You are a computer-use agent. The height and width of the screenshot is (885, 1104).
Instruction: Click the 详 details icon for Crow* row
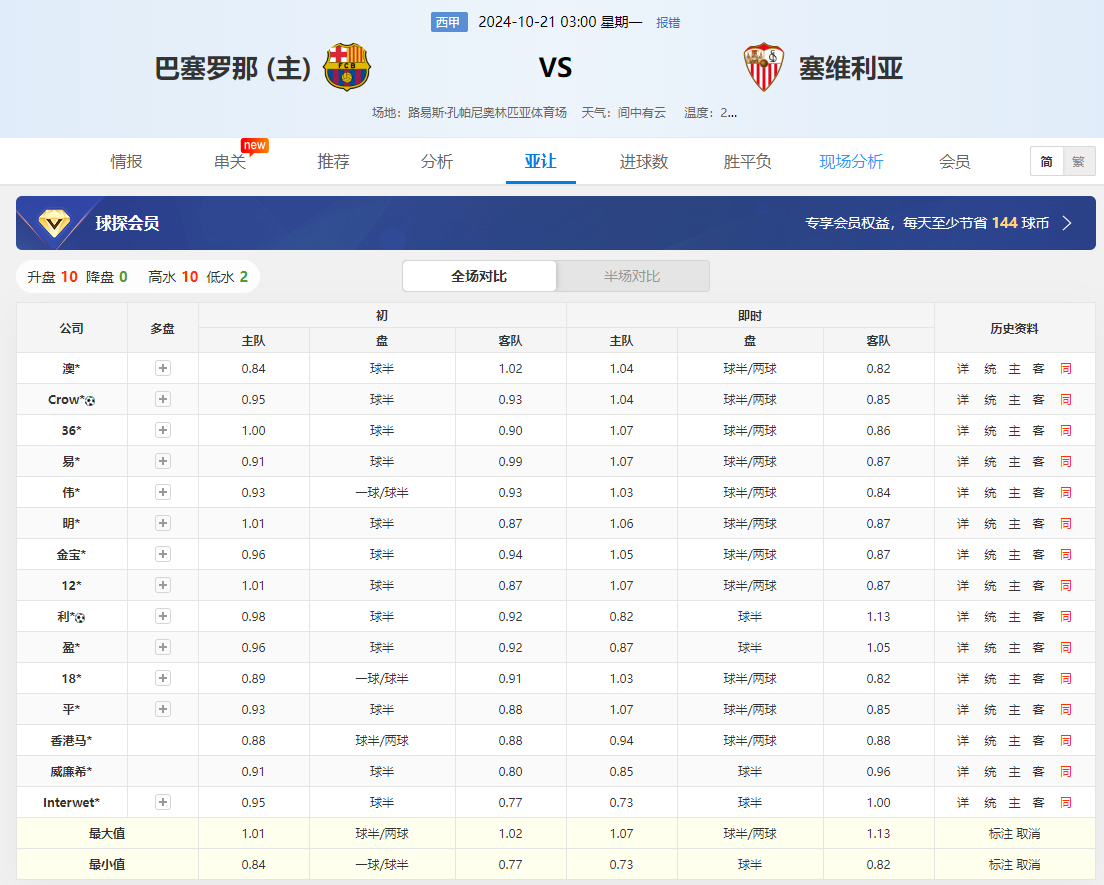coord(963,400)
